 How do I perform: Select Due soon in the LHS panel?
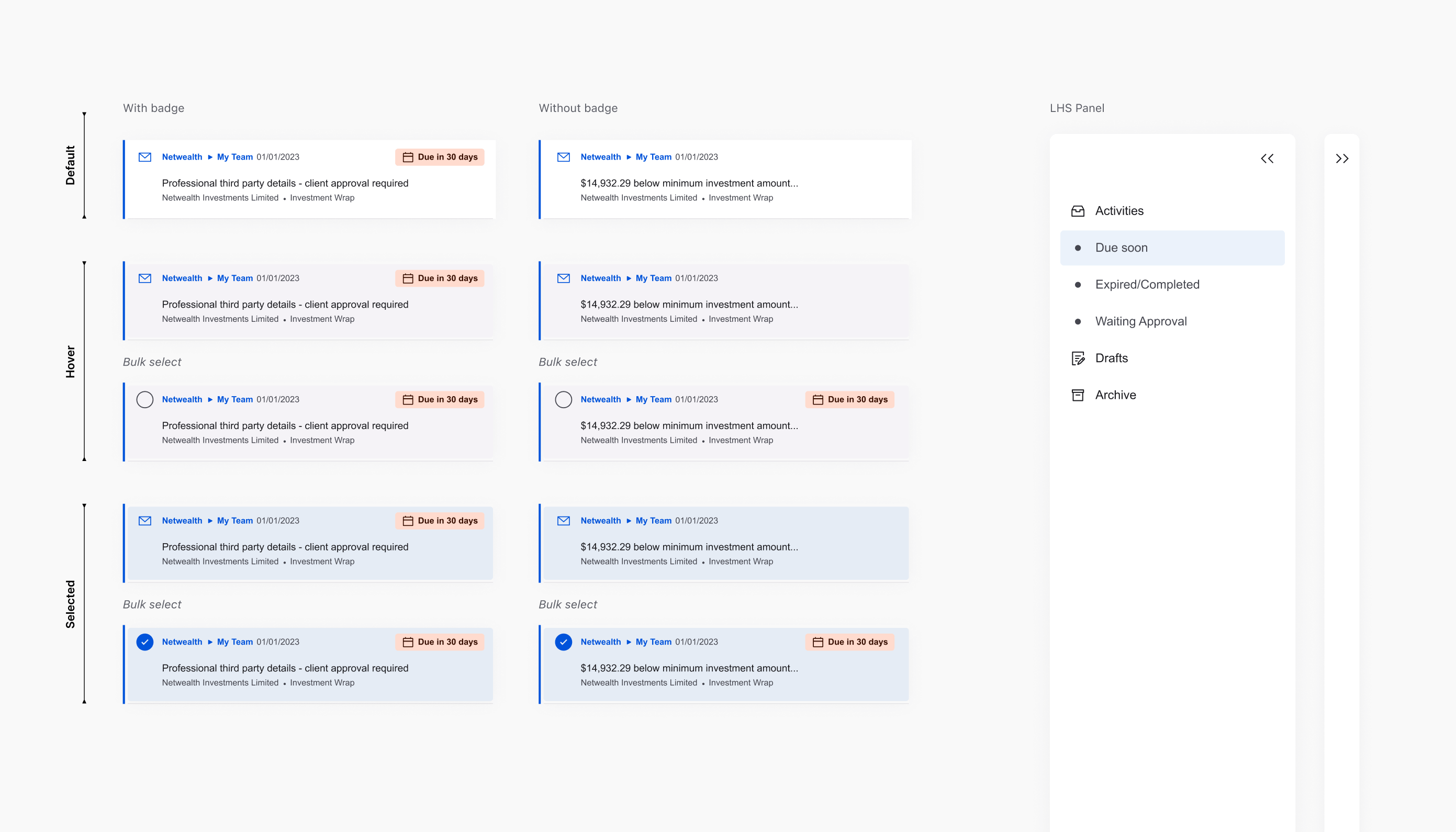1121,248
